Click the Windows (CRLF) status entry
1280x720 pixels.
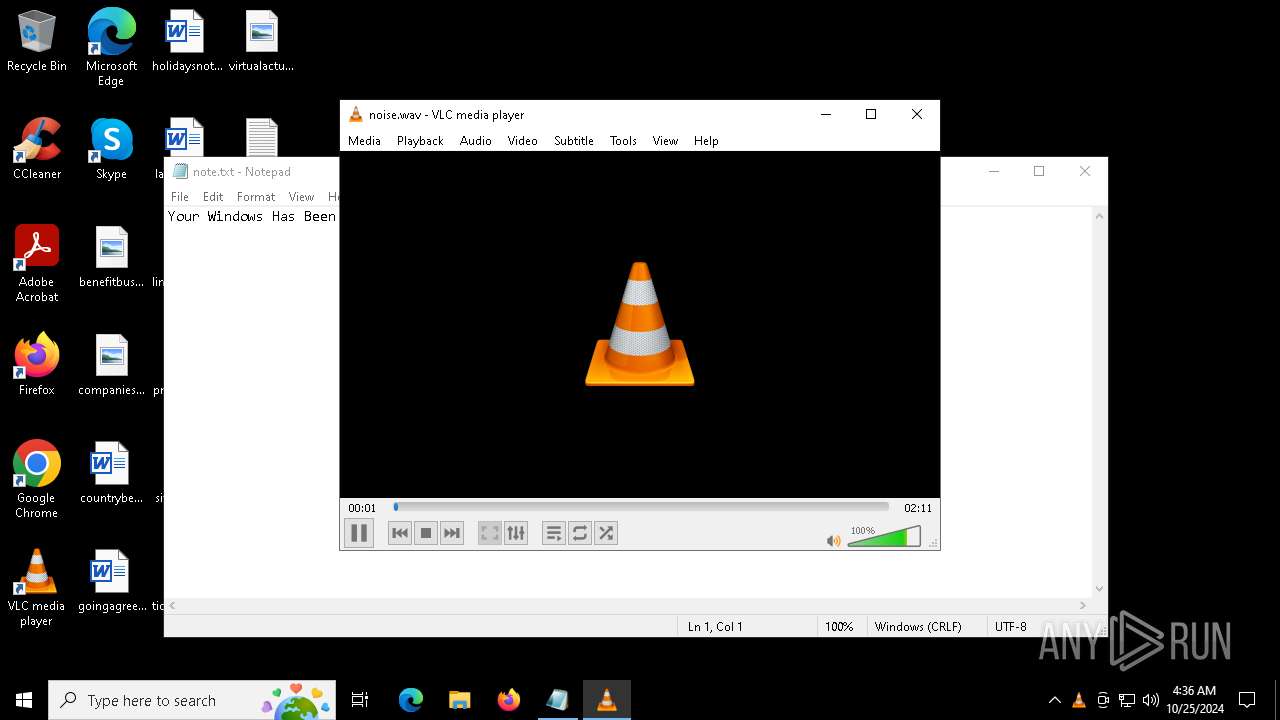(x=918, y=626)
